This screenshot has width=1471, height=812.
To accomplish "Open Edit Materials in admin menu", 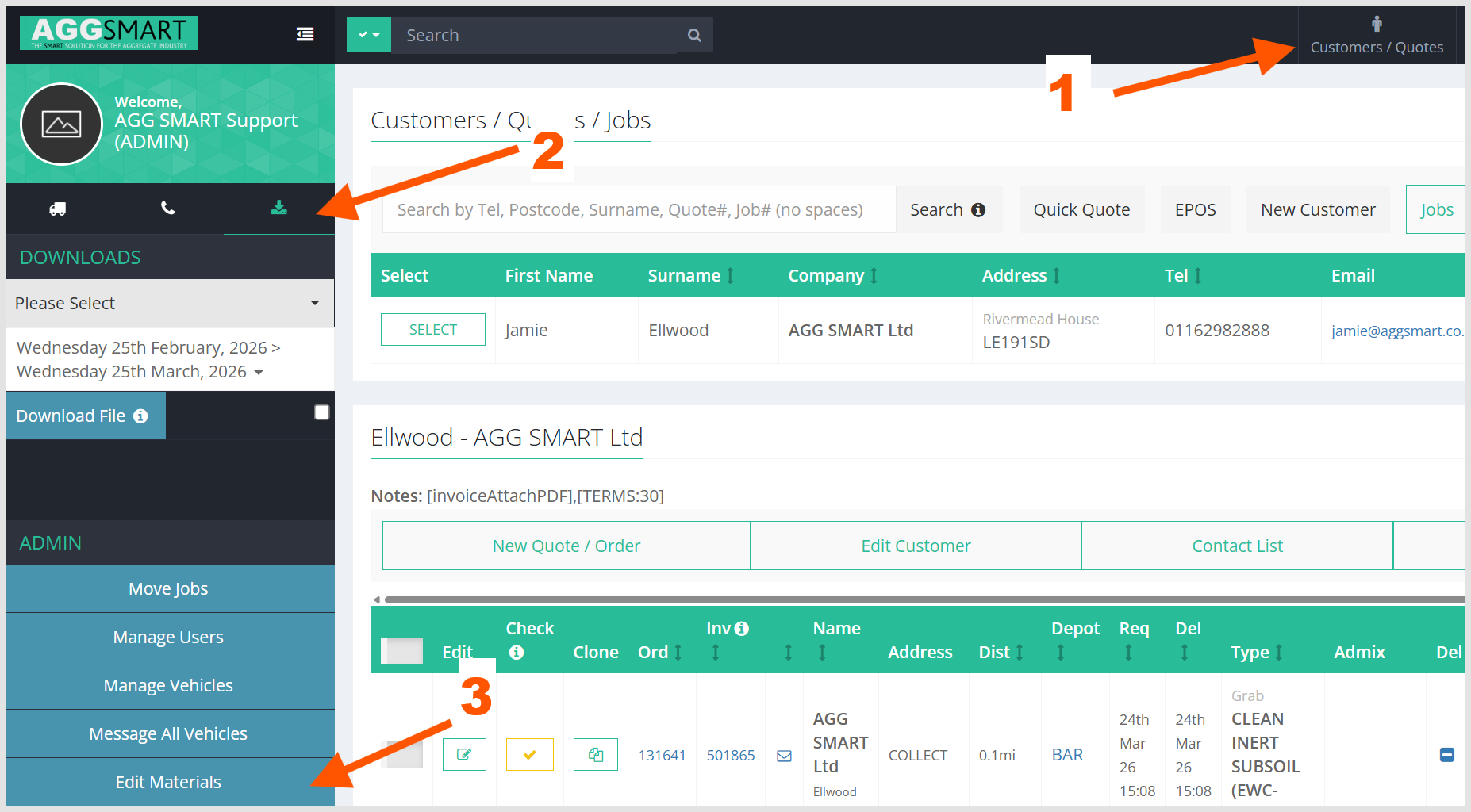I will pyautogui.click(x=171, y=782).
